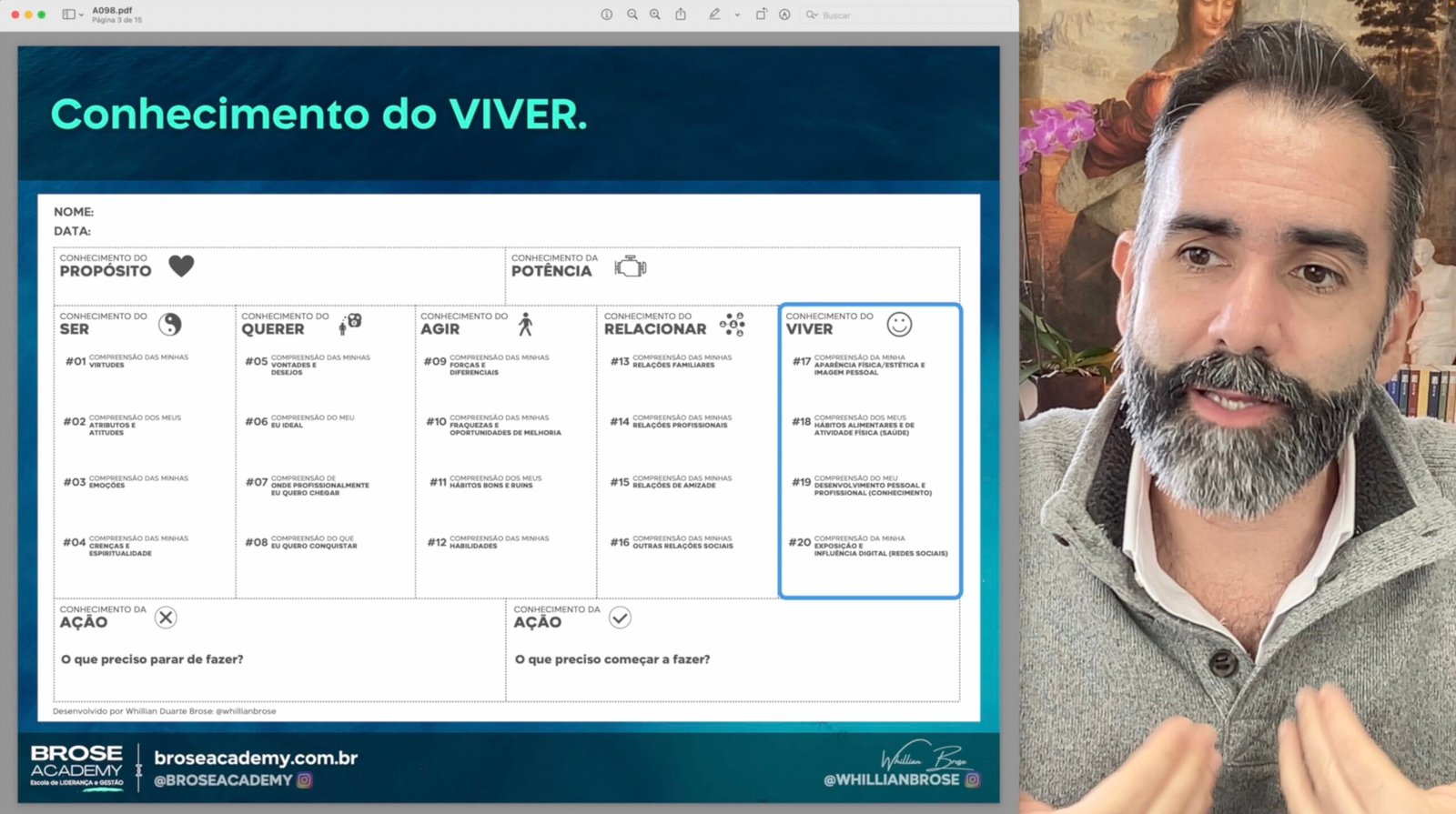Click item #17 aparência física/estética
The image size is (1456, 814).
pos(858,365)
